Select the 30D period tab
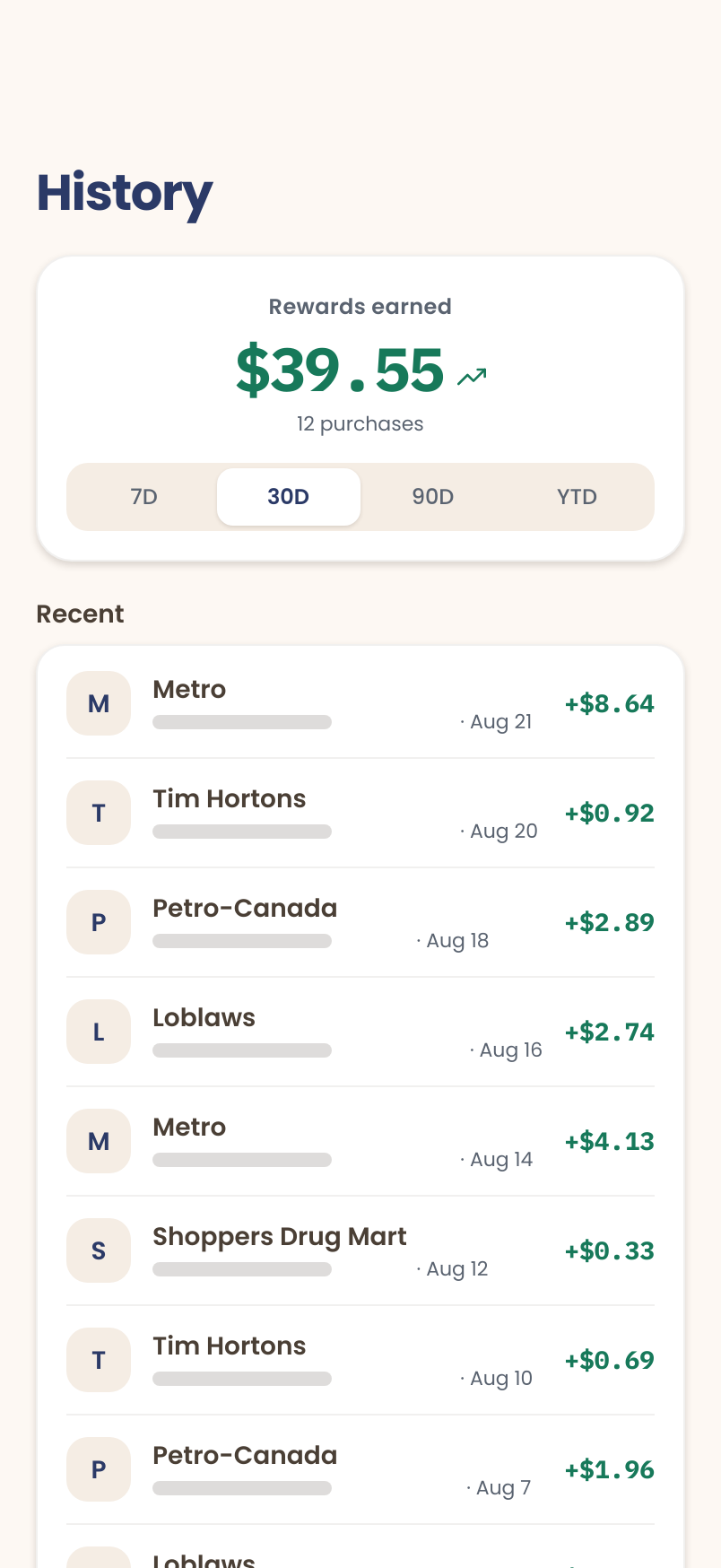 point(289,497)
